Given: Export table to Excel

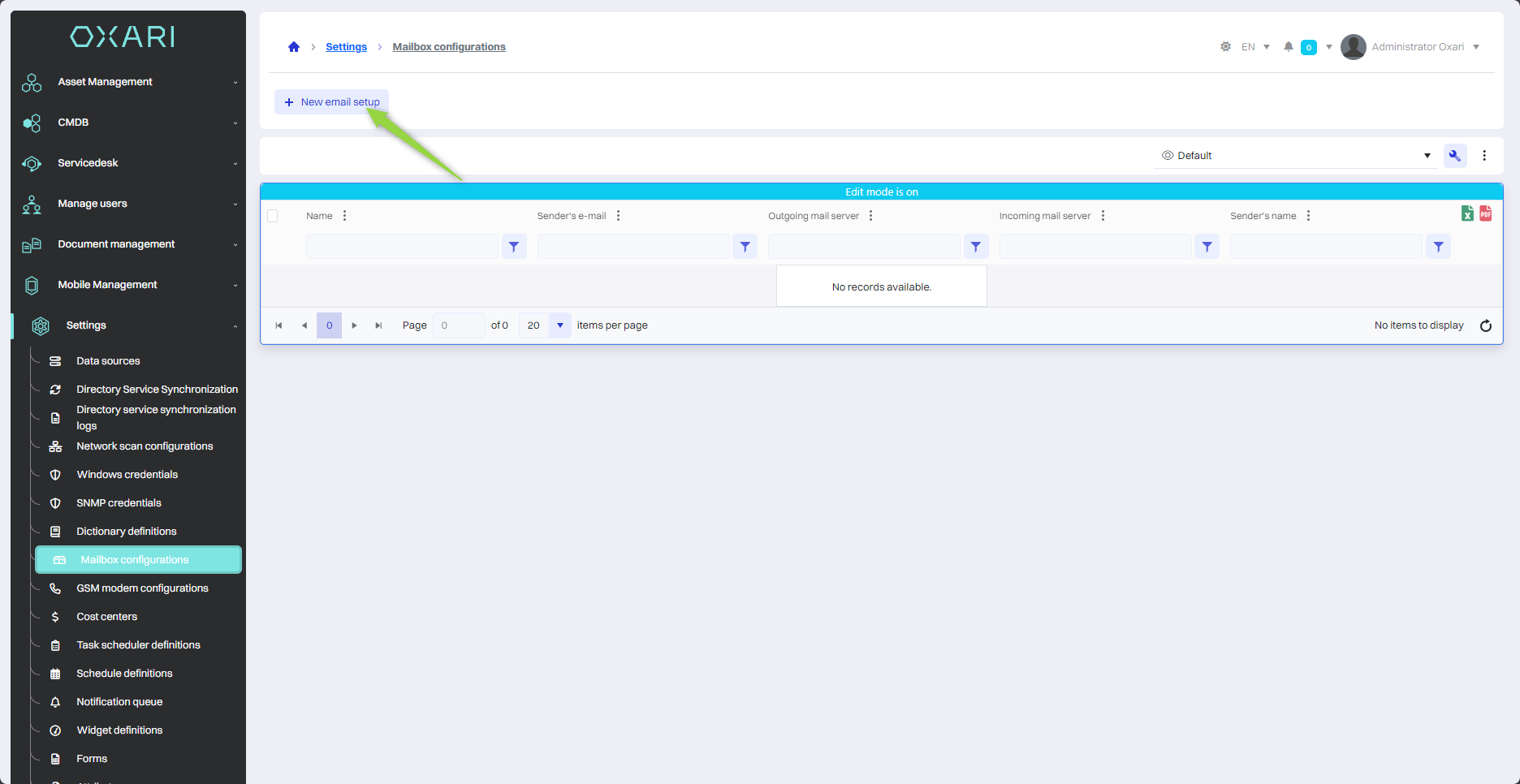Looking at the screenshot, I should [x=1467, y=213].
